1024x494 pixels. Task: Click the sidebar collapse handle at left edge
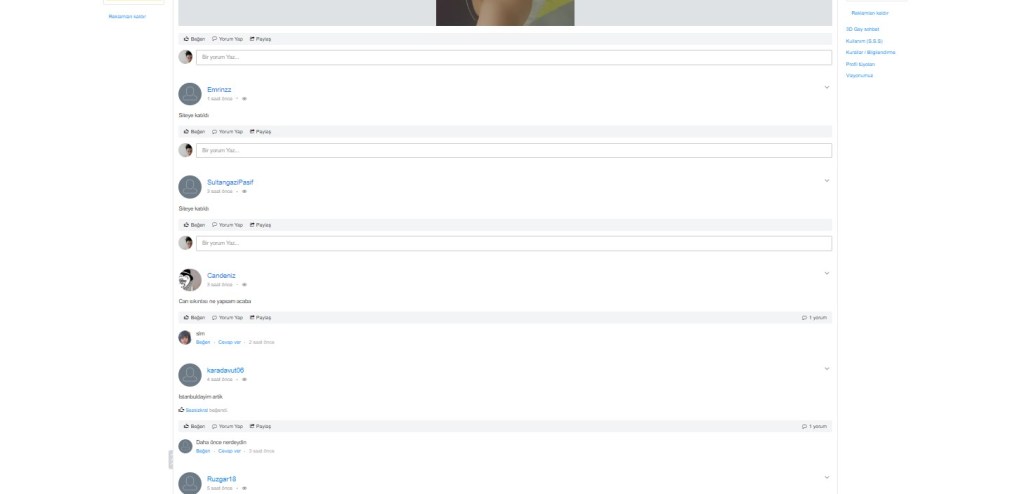[x=171, y=459]
